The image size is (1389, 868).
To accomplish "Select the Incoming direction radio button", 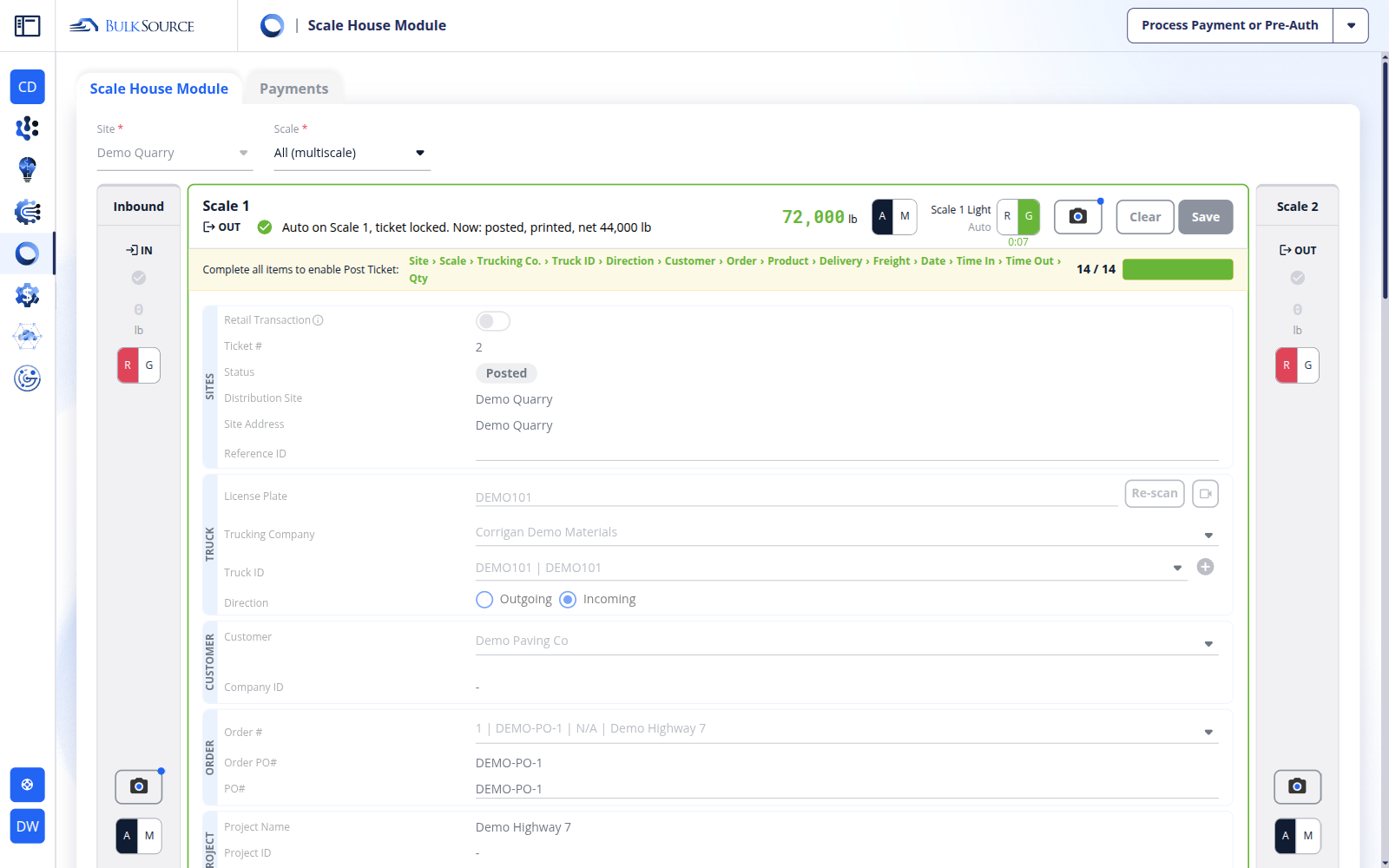I will click(568, 600).
